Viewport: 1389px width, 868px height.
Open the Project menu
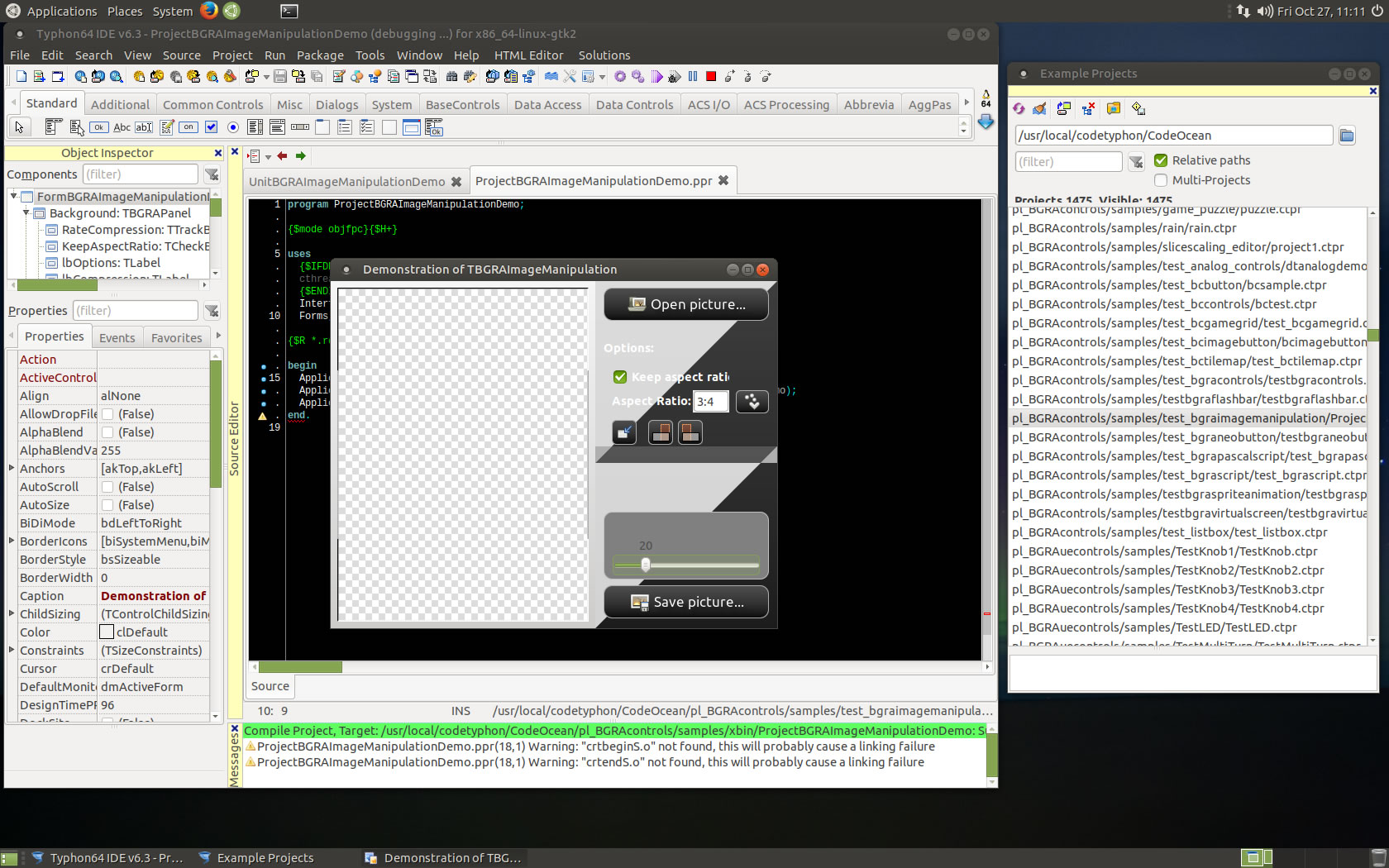[x=232, y=55]
